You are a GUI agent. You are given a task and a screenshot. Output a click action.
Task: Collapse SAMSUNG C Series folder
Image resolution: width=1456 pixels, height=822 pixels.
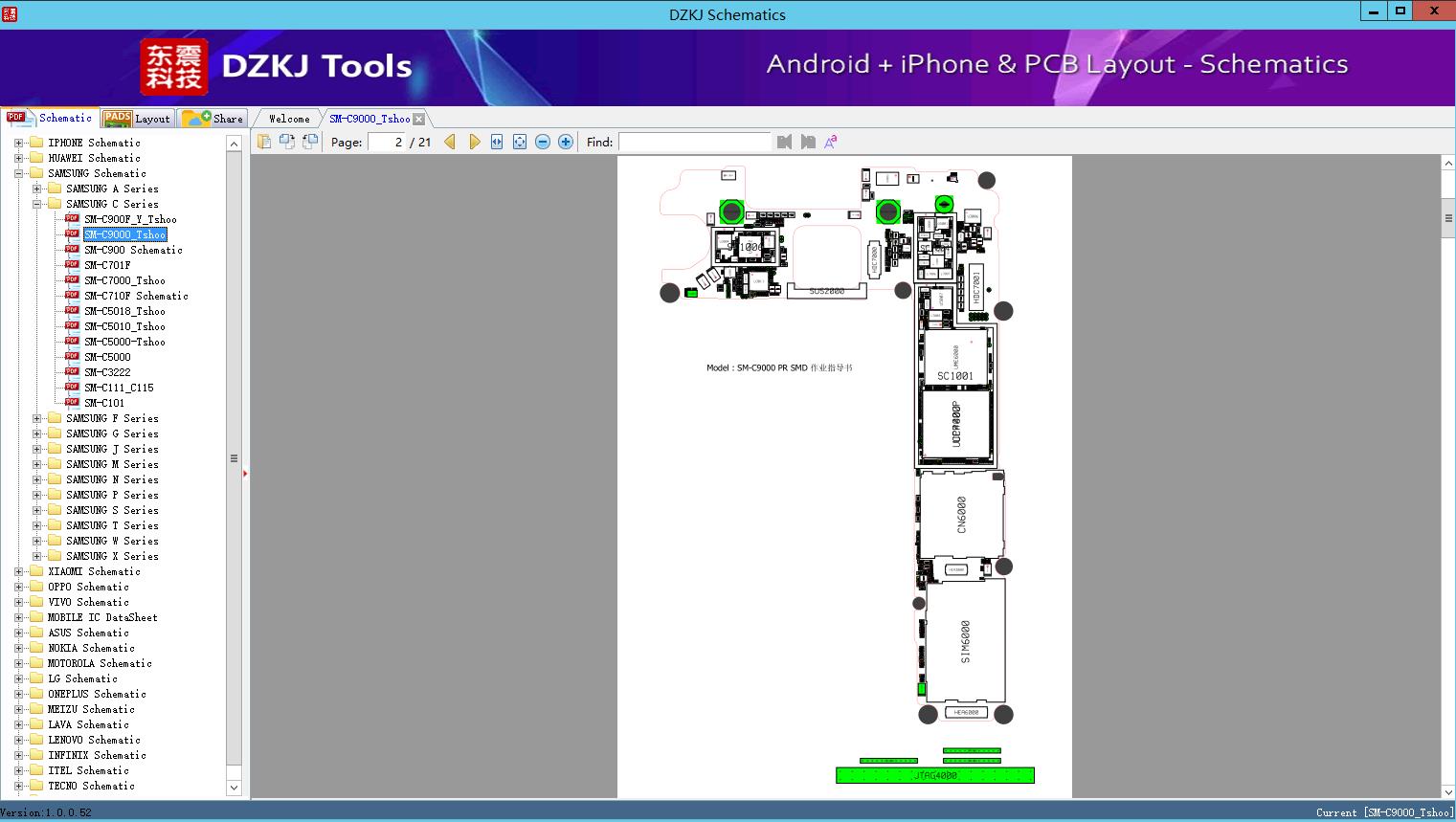(36, 204)
